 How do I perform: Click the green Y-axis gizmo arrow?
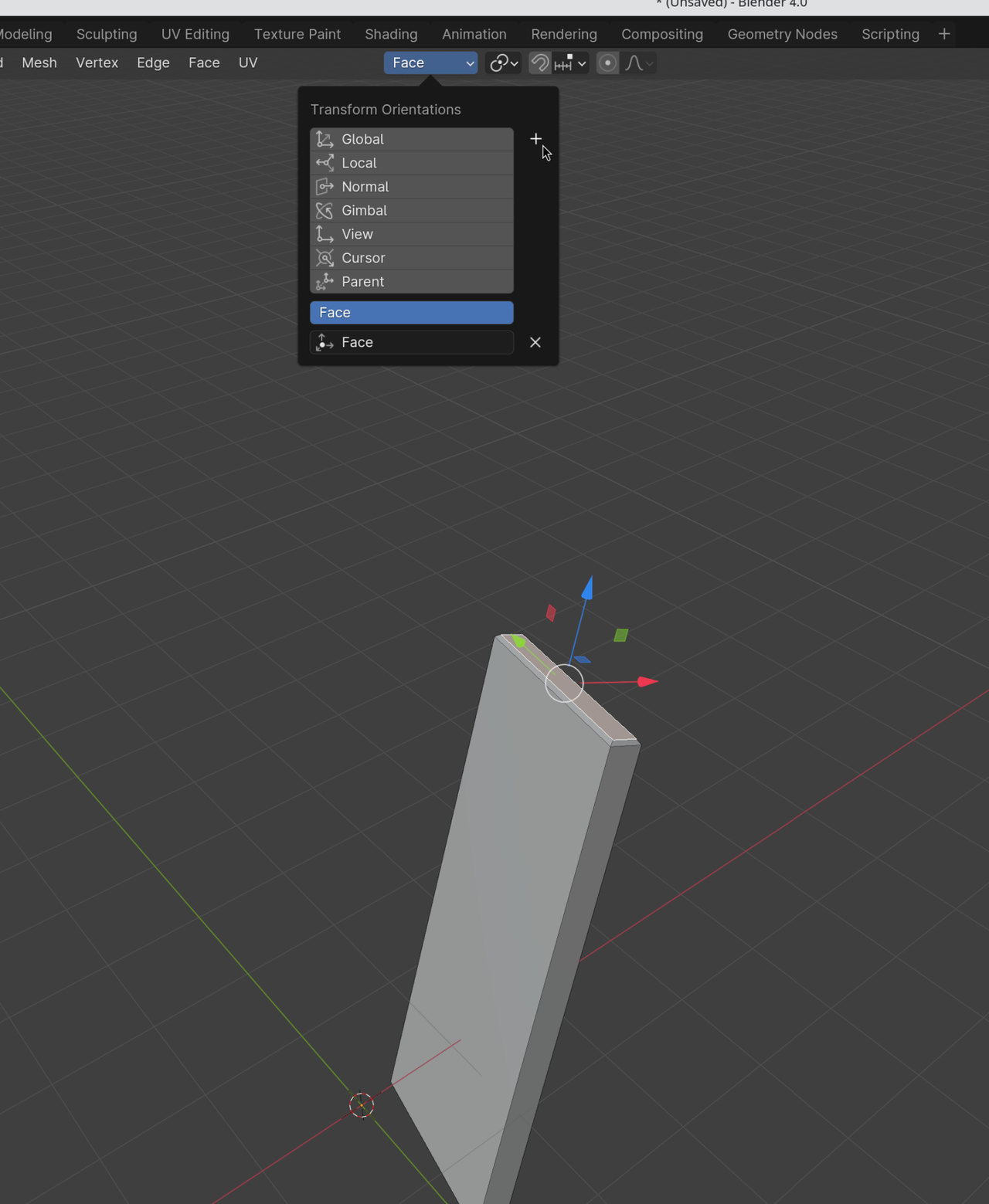tap(518, 641)
